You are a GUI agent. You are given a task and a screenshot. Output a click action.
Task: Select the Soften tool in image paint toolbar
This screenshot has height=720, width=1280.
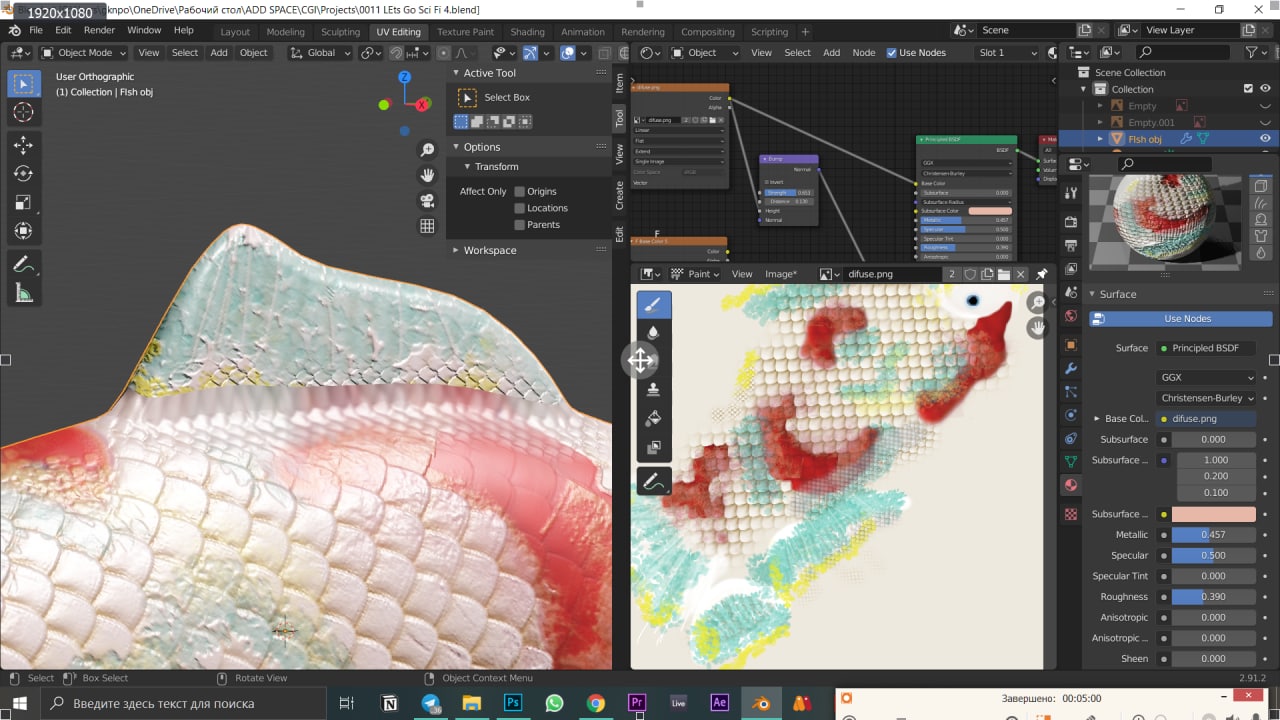pyautogui.click(x=654, y=333)
